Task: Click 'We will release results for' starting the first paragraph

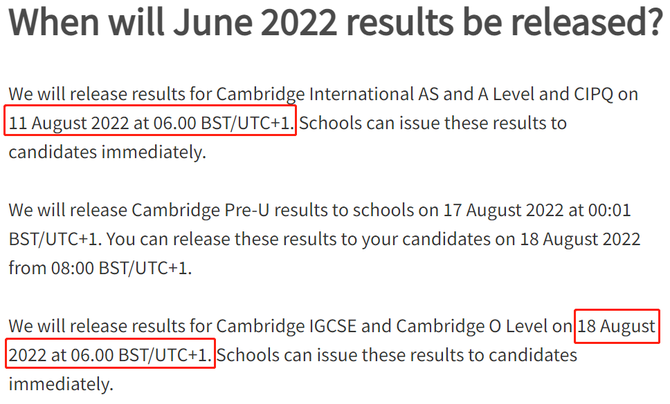Action: pos(110,94)
